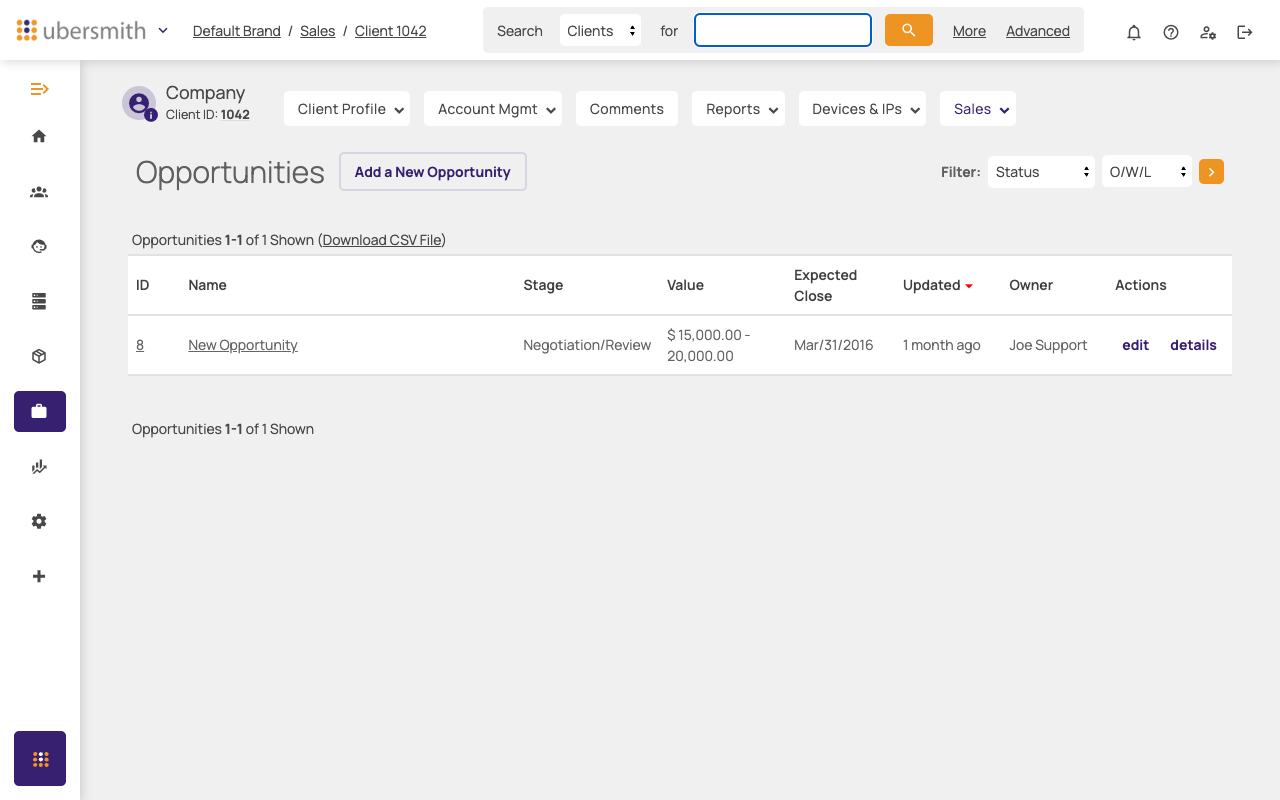Screen dimensions: 1280x800
Task: Click the Company client avatar icon
Action: [x=139, y=103]
